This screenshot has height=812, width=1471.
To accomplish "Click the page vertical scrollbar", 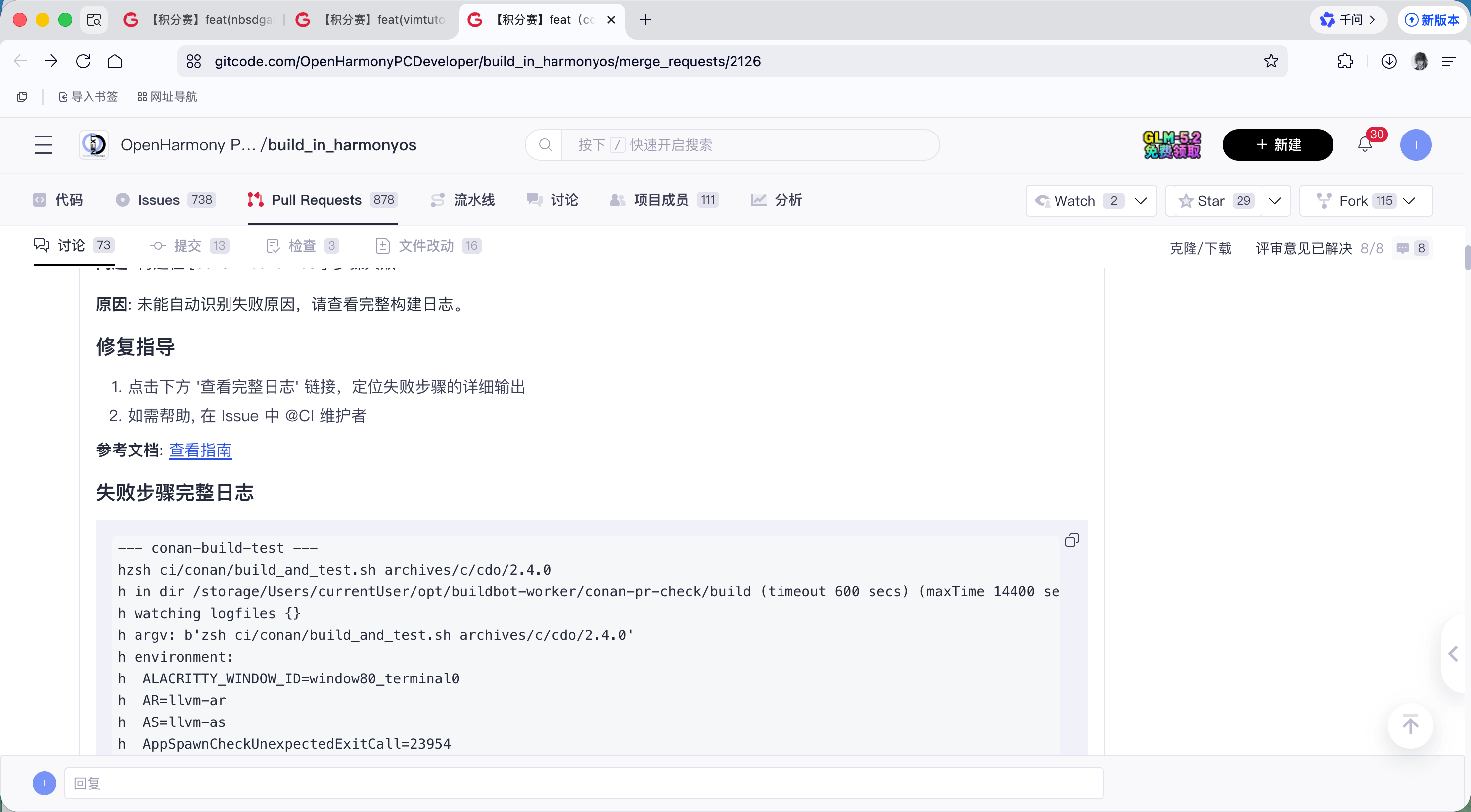I will point(1467,257).
